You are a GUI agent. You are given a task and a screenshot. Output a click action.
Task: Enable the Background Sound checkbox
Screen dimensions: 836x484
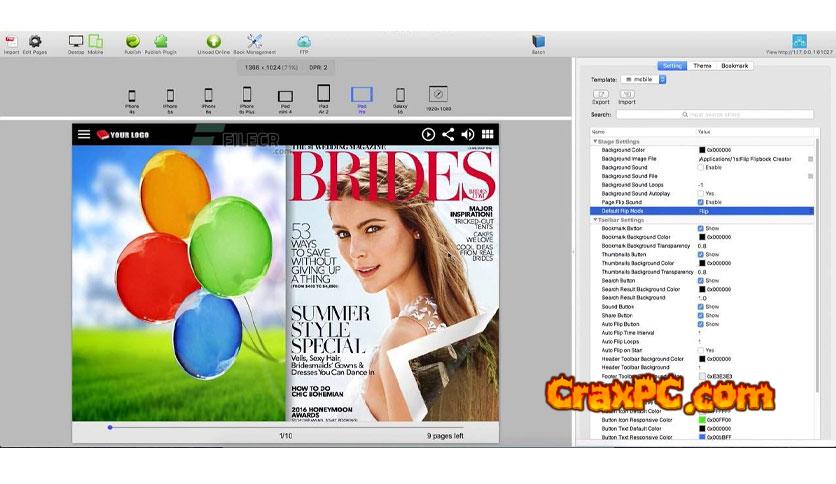701,167
